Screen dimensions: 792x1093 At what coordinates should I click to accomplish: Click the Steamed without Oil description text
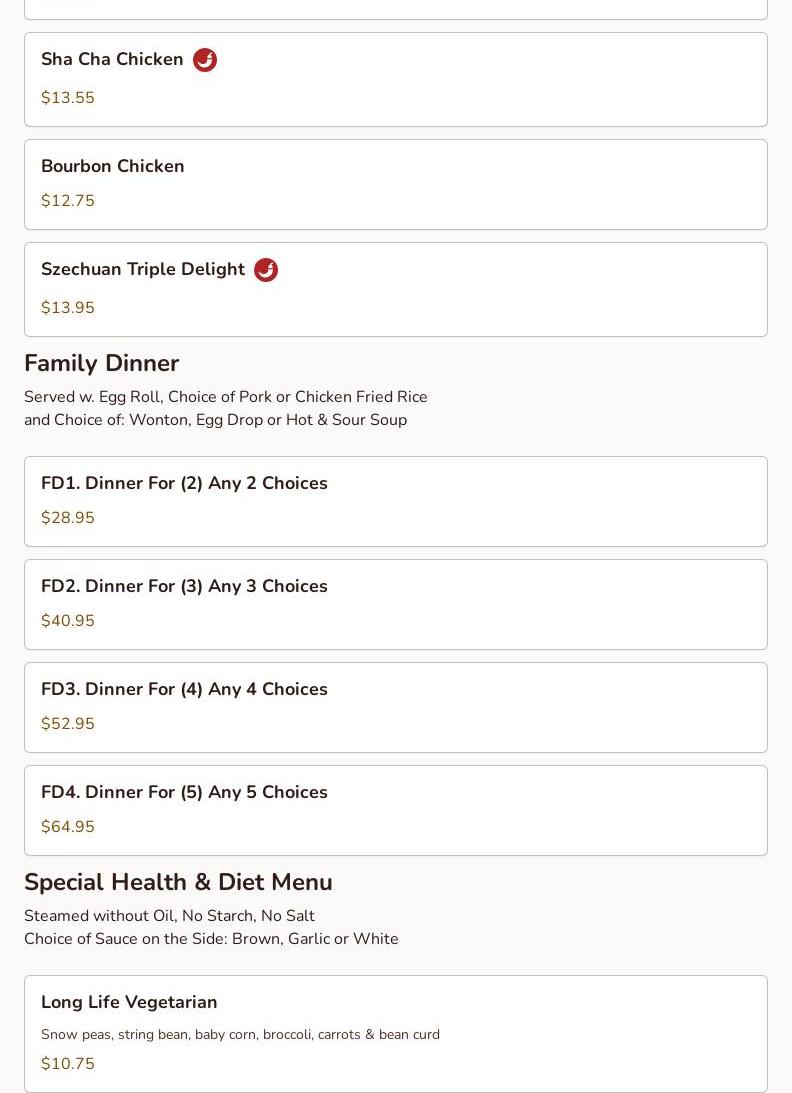tap(169, 916)
